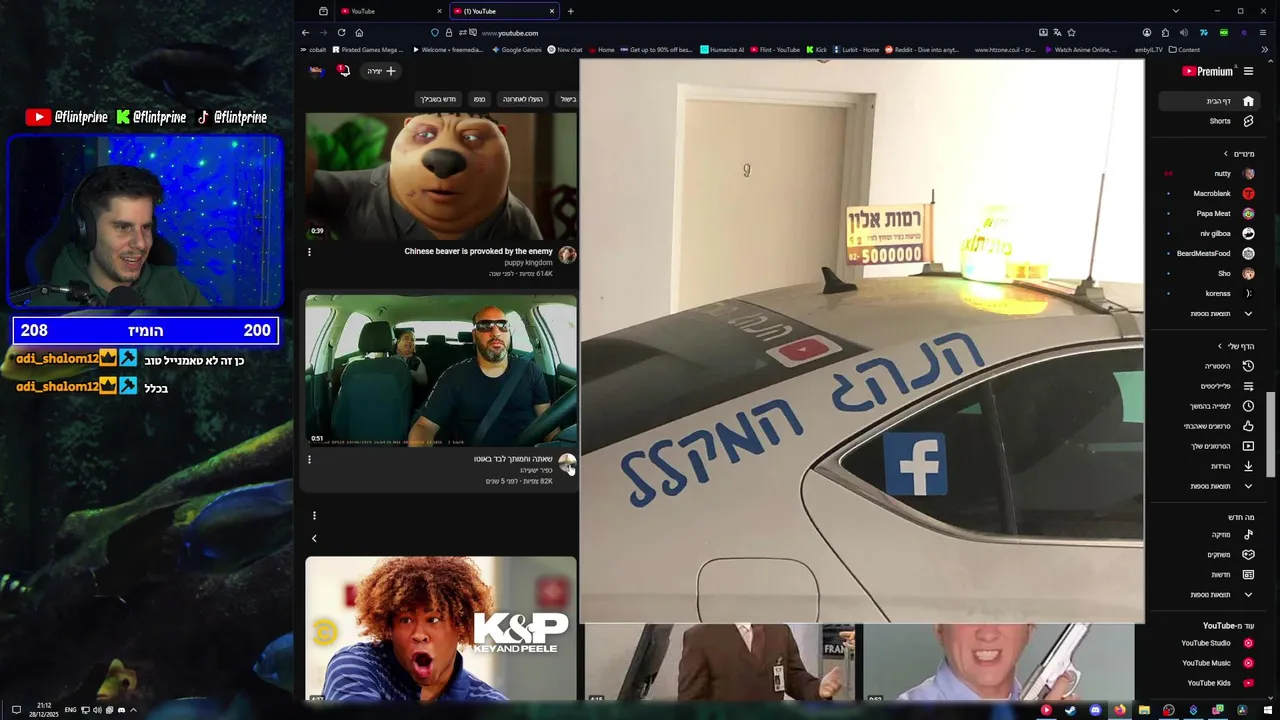Open Downloads (הורדות) sidebar item

pyautogui.click(x=1208, y=466)
